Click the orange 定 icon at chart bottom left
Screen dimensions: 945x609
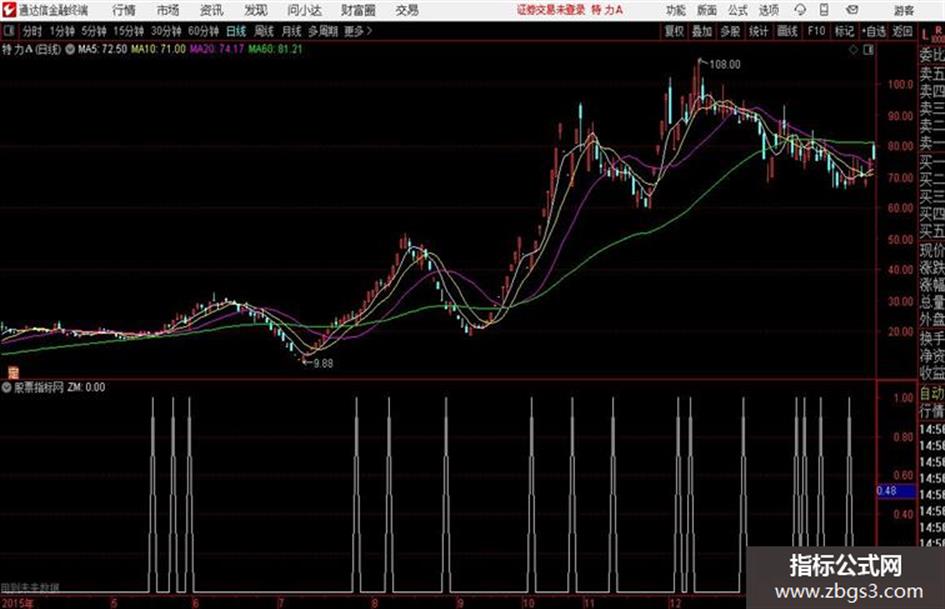click(x=13, y=373)
